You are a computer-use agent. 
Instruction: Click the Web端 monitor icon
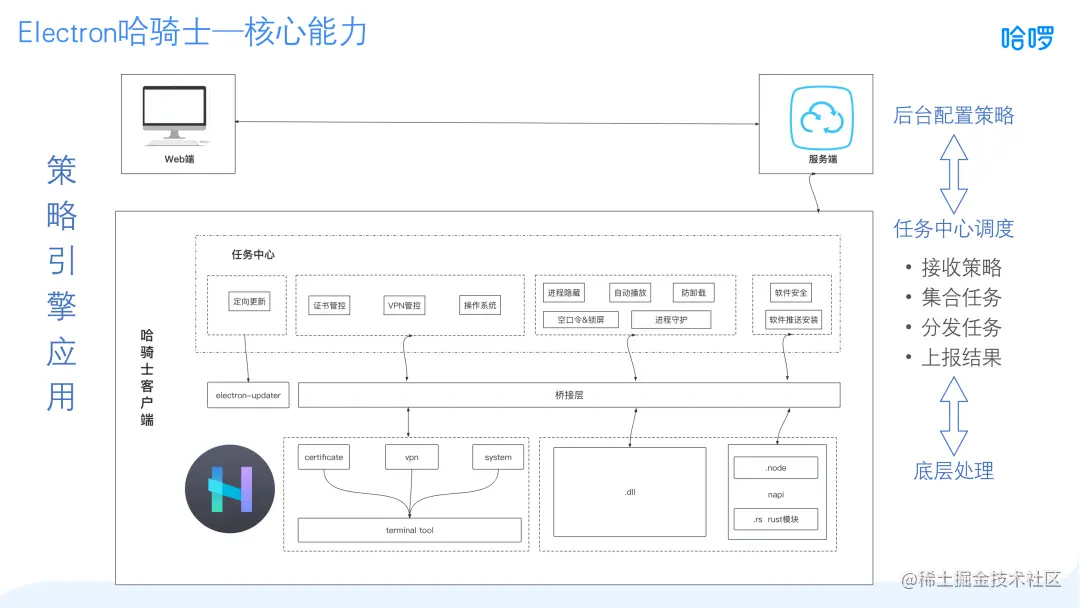coord(174,116)
